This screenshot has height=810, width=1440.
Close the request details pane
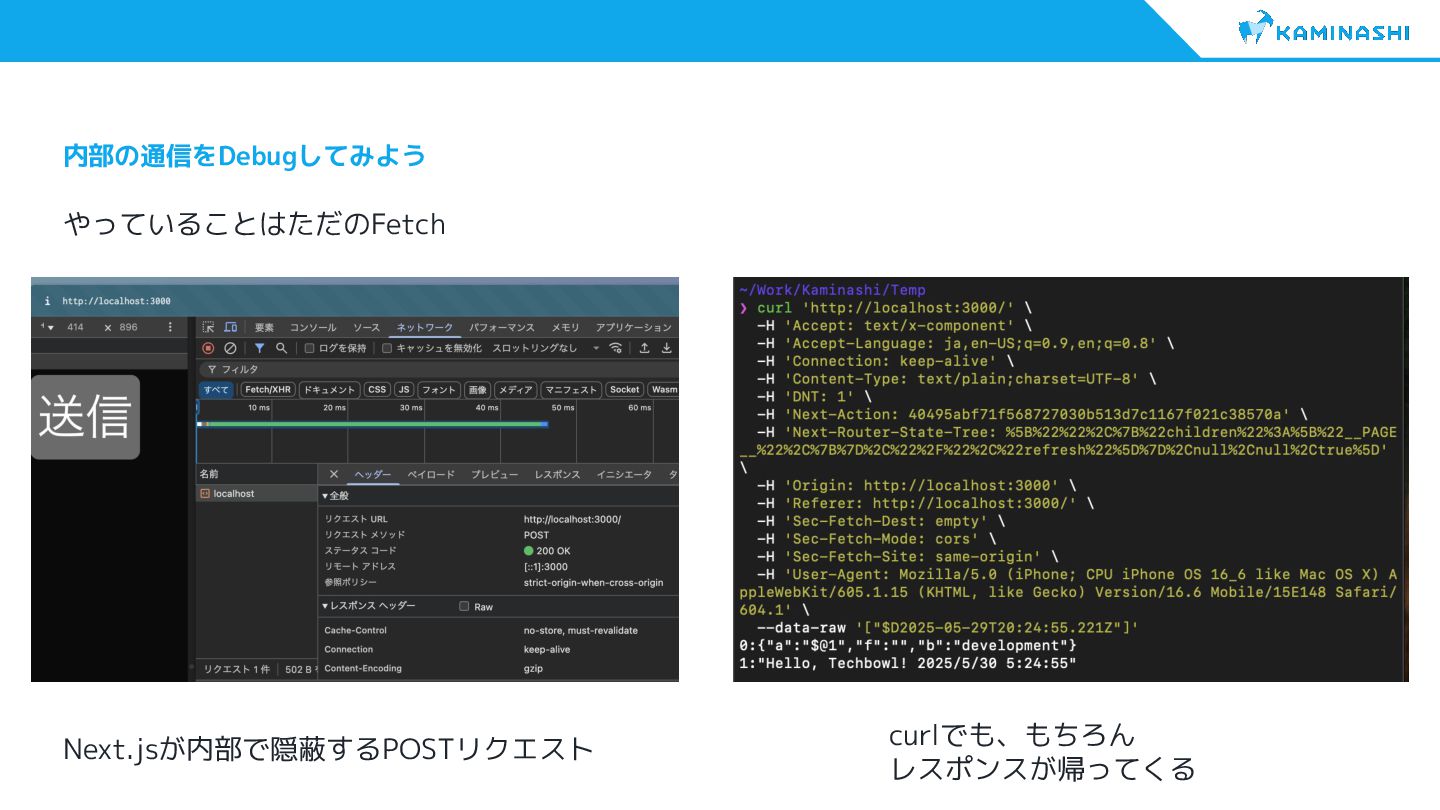(x=334, y=474)
